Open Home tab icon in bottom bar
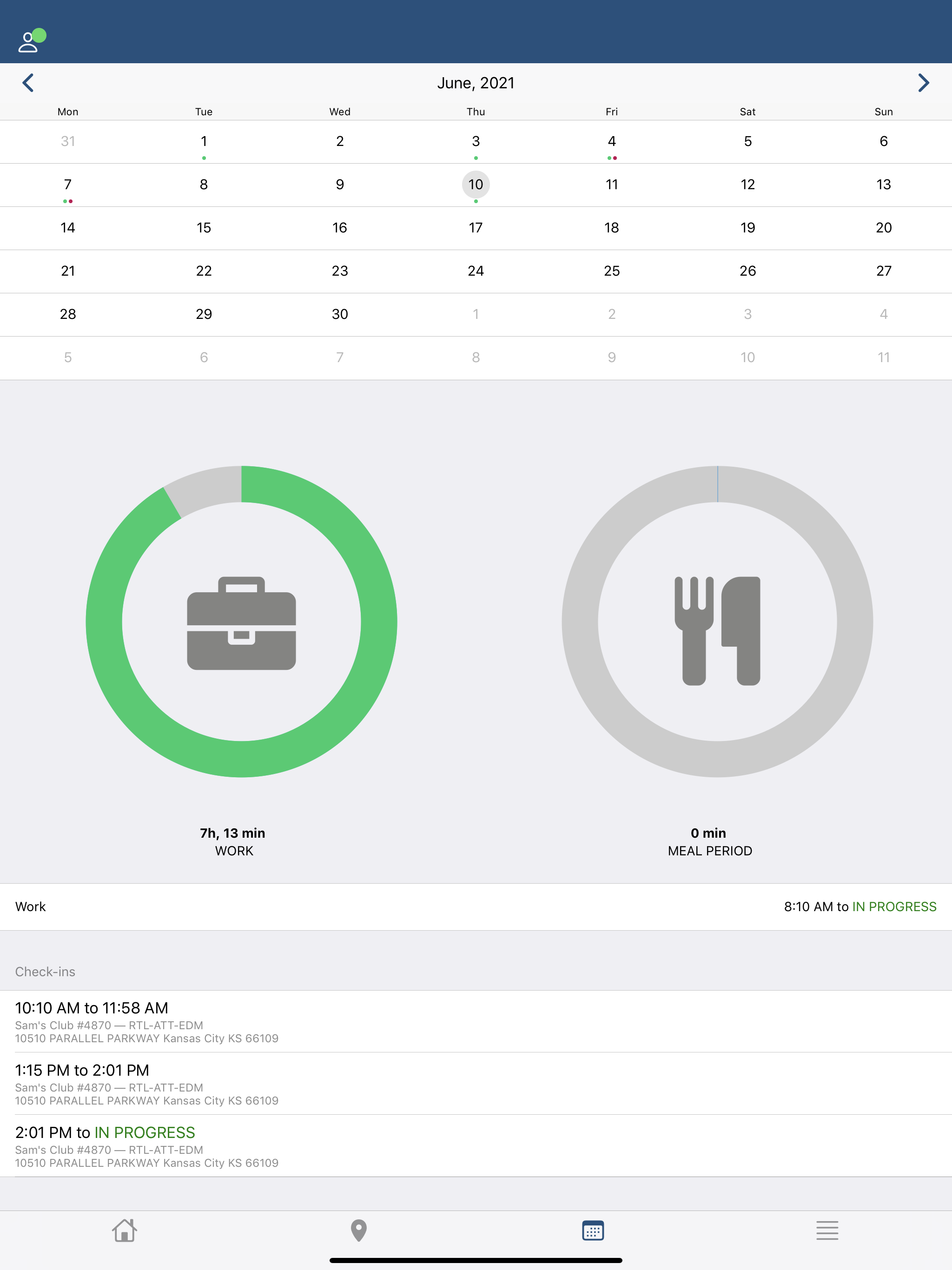Screen dimensions: 952x1270 (x=125, y=1230)
